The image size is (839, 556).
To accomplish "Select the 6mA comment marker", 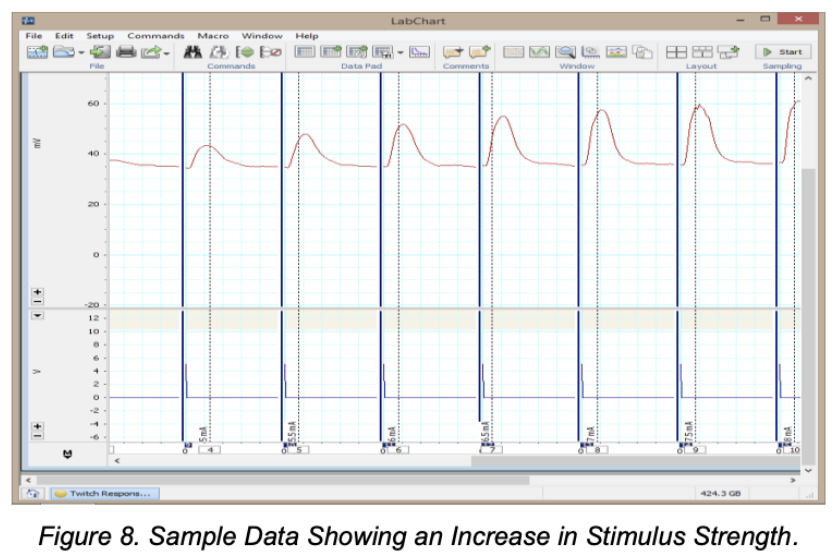I will (392, 434).
